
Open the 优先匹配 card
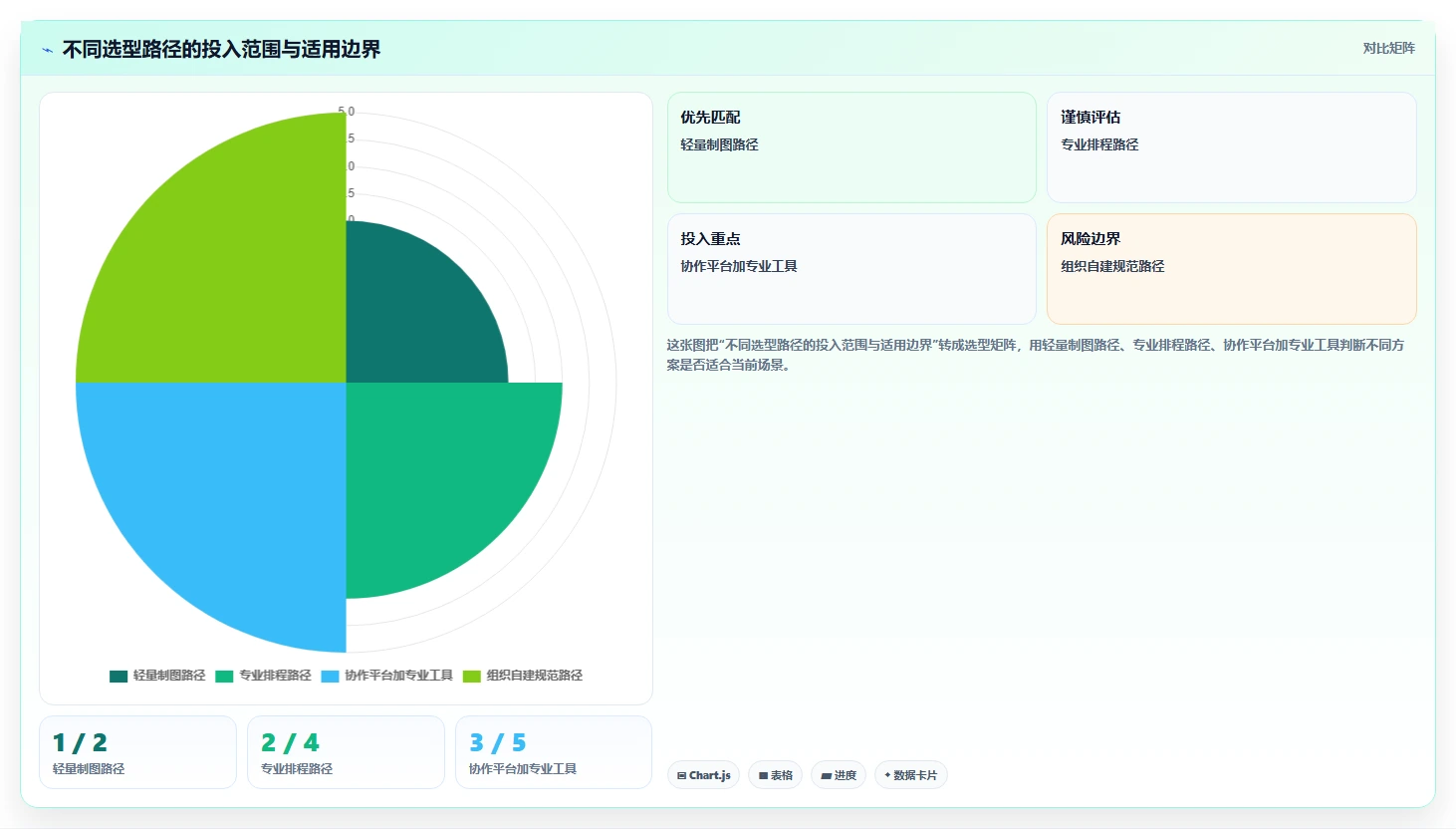click(851, 147)
